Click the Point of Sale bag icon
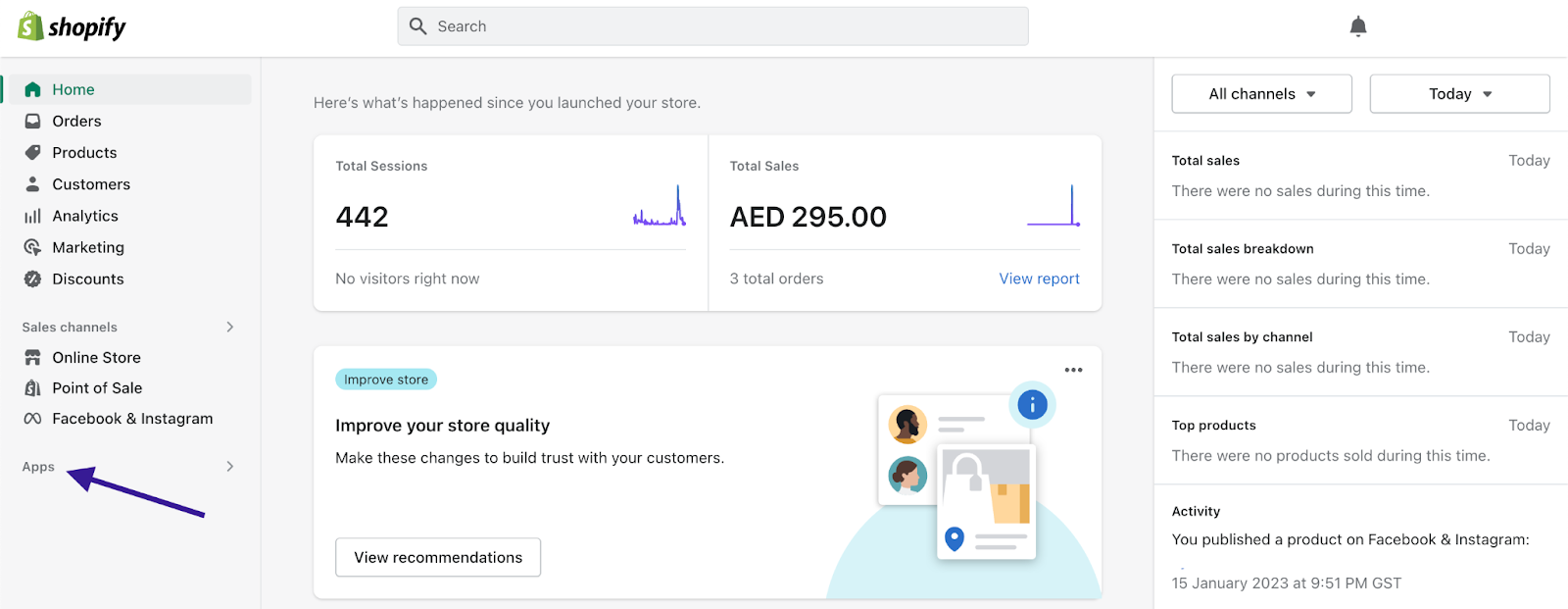 (32, 388)
